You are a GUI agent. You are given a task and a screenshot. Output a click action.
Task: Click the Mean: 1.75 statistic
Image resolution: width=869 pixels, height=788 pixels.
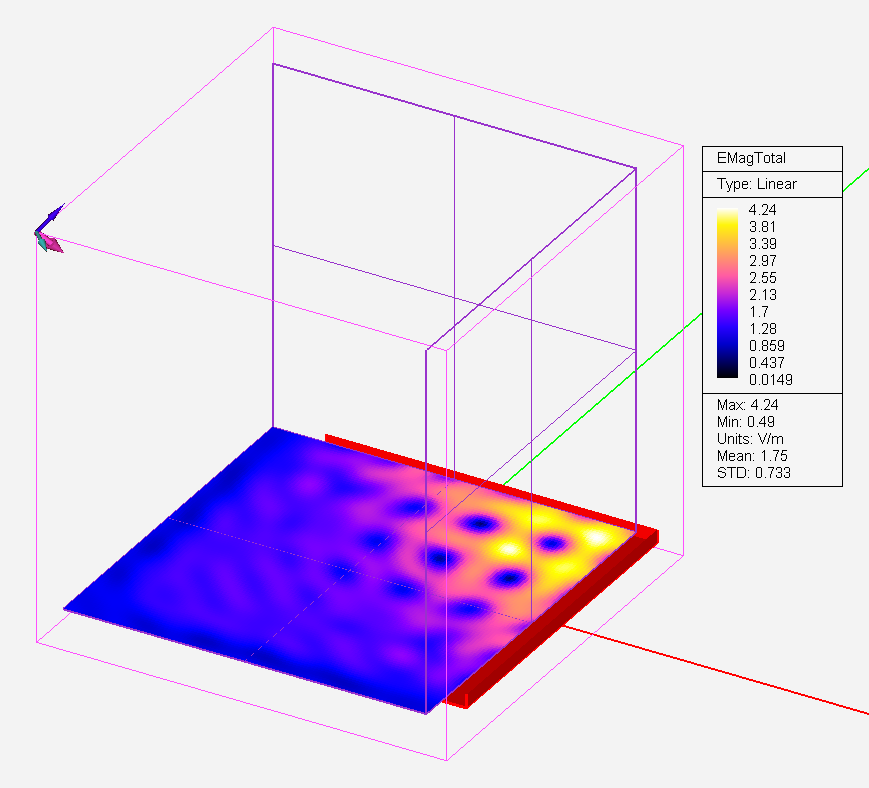pyautogui.click(x=752, y=456)
